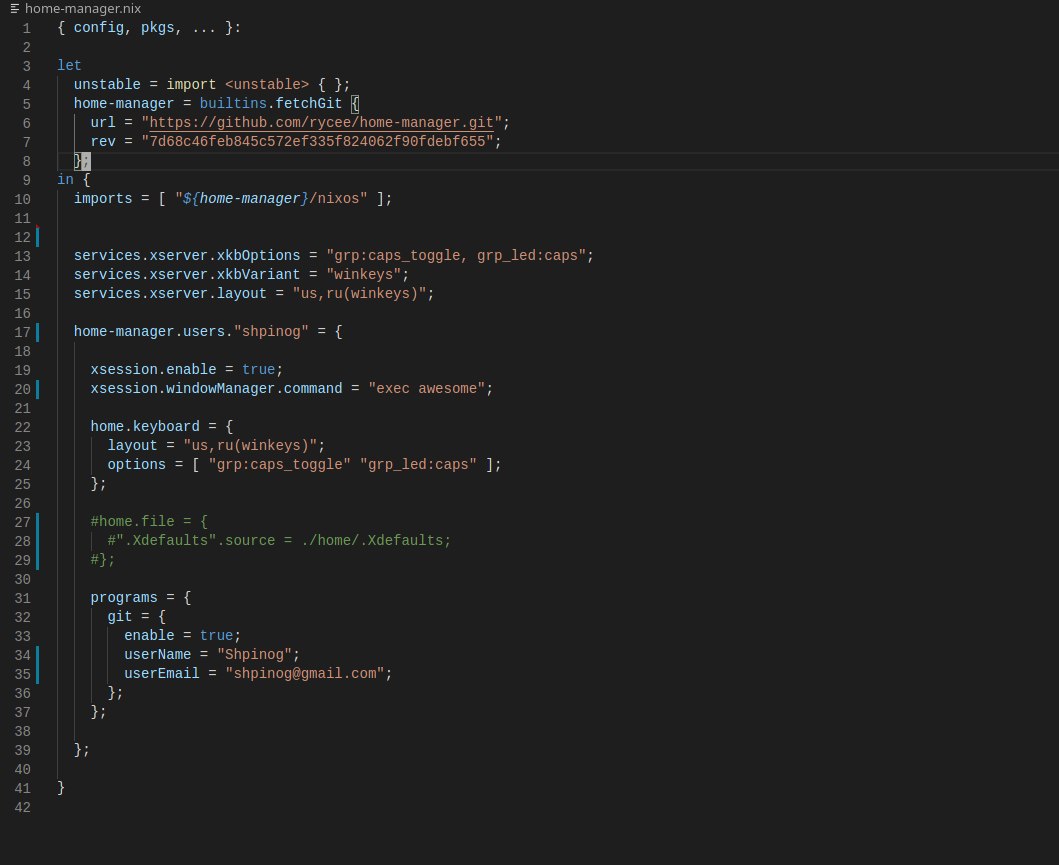
Task: Click the home-manager.nix file icon
Action: point(14,9)
